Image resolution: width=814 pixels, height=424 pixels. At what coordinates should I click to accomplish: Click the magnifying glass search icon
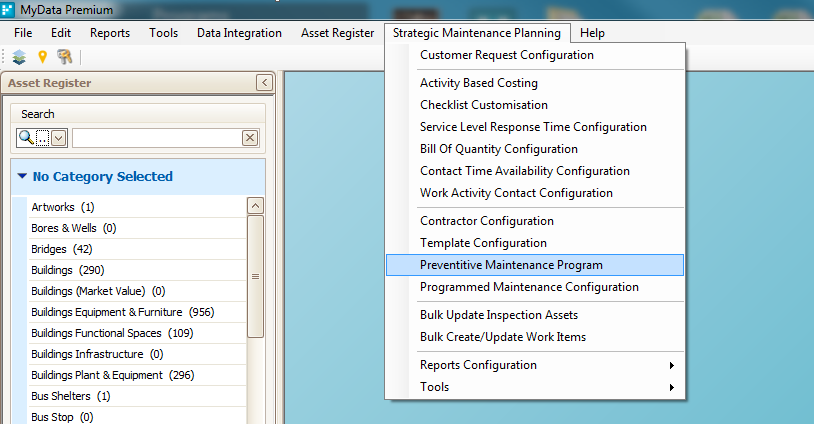click(26, 138)
